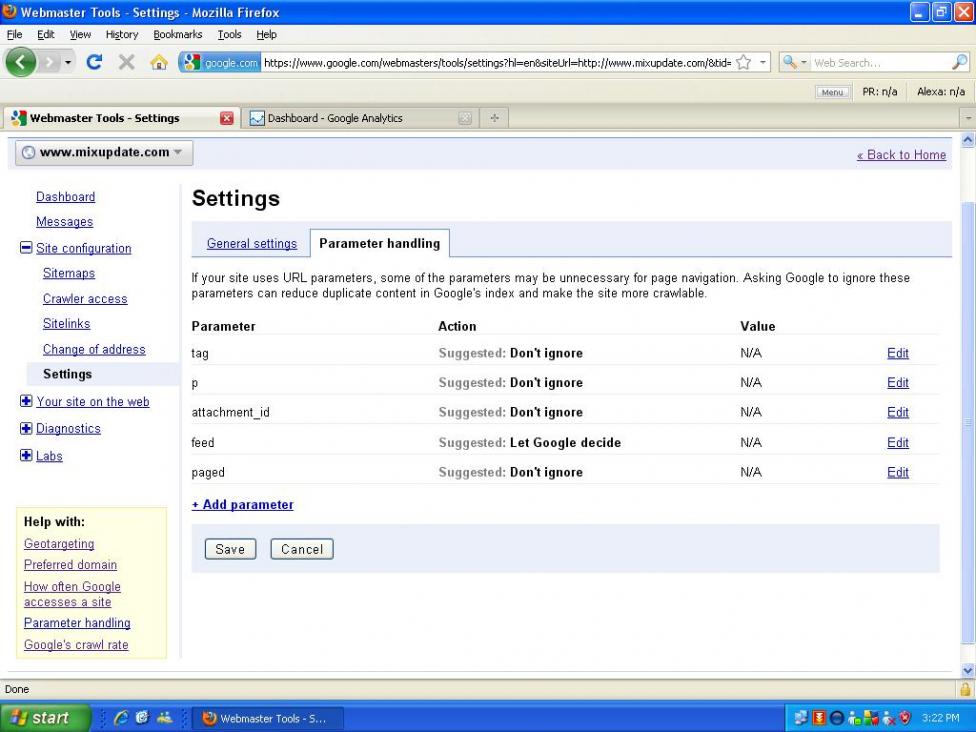Click the bookmark star icon in URL bar

743,62
